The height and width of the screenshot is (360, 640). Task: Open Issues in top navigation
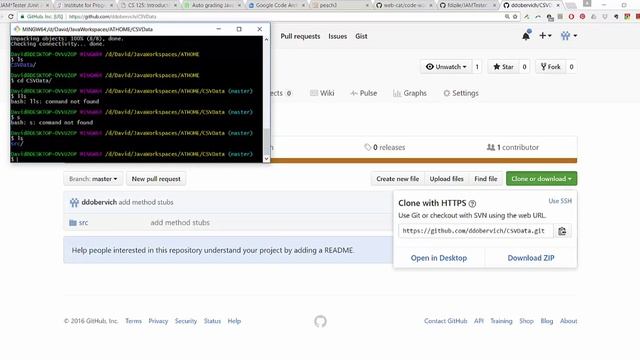(x=338, y=36)
